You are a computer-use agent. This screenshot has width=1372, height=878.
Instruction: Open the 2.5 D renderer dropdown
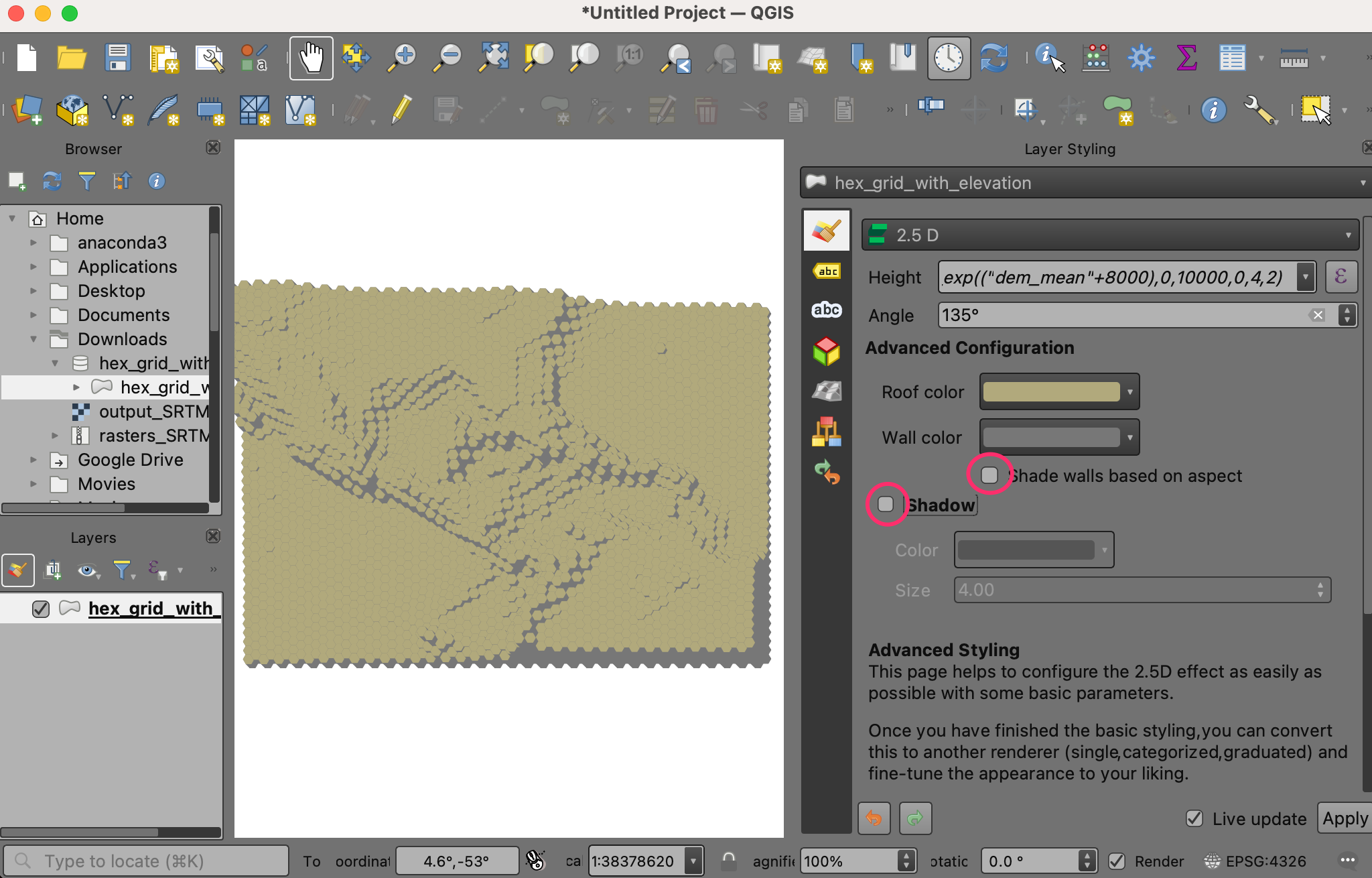click(1109, 235)
